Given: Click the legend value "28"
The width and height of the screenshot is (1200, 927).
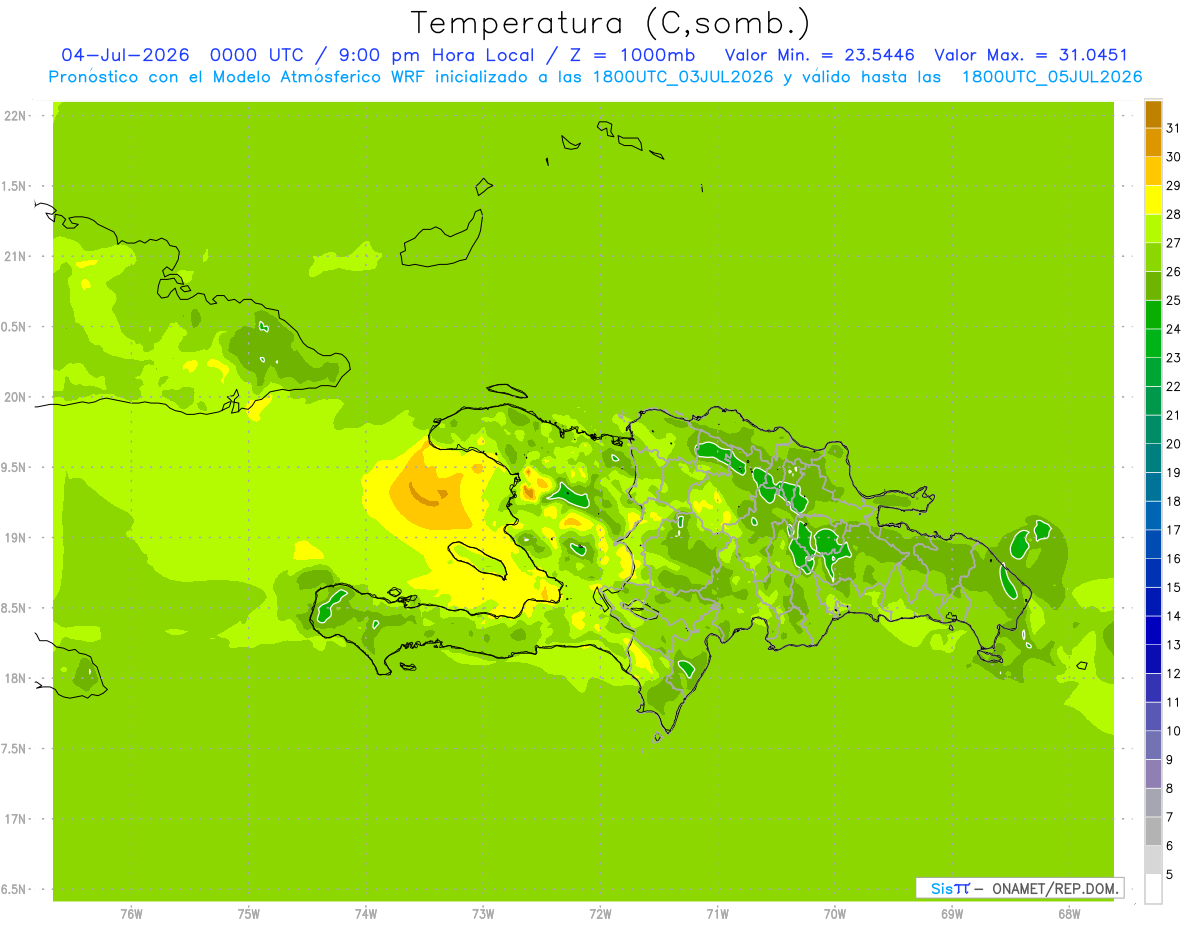Looking at the screenshot, I should pyautogui.click(x=1174, y=214).
